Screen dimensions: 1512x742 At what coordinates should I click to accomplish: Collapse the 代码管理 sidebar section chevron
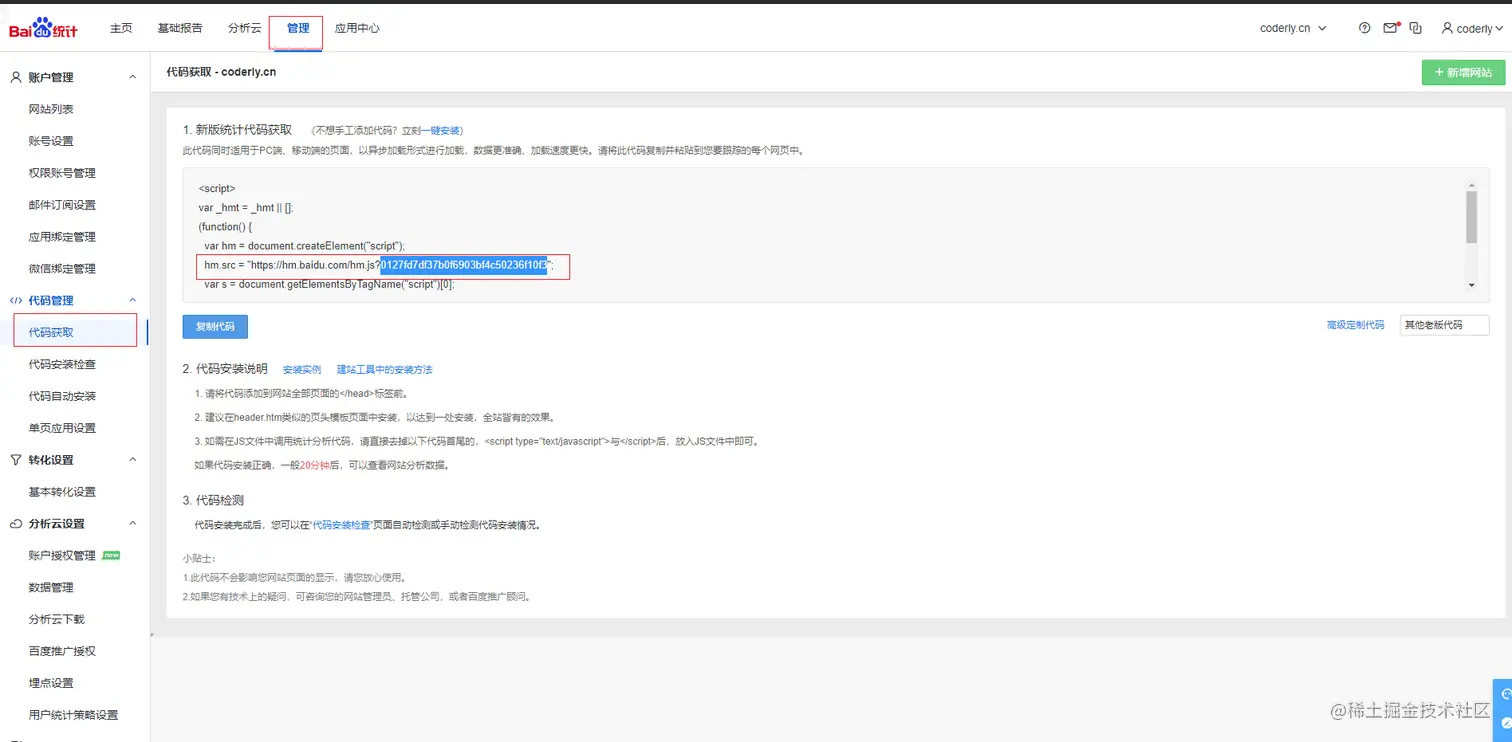point(133,300)
